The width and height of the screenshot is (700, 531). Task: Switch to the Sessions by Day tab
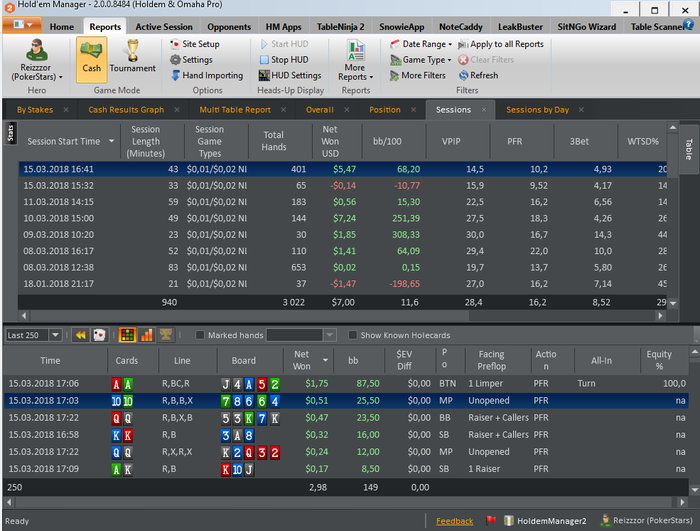[x=538, y=110]
